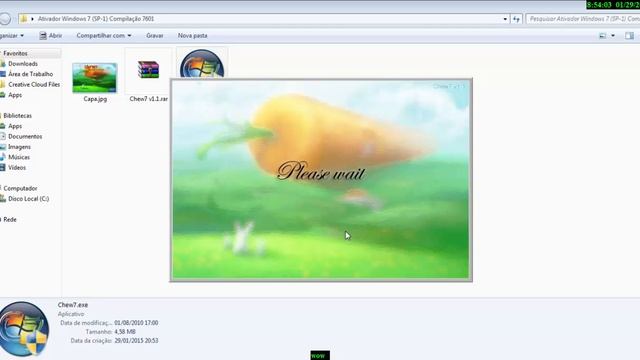Viewport: 640px width, 360px height.
Task: Click the Chew7.exe icon in details pane
Action: click(24, 329)
